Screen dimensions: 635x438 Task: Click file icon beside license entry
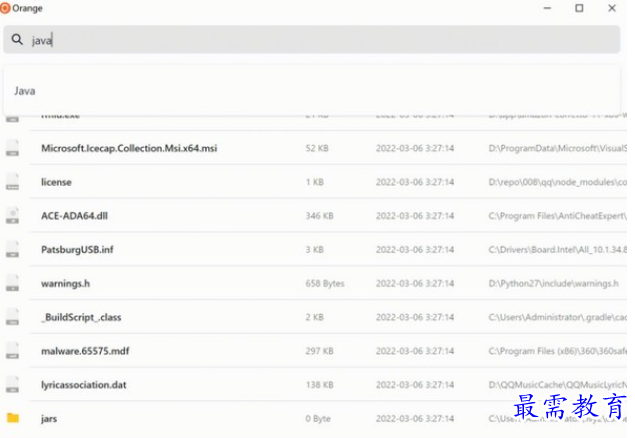(x=13, y=182)
